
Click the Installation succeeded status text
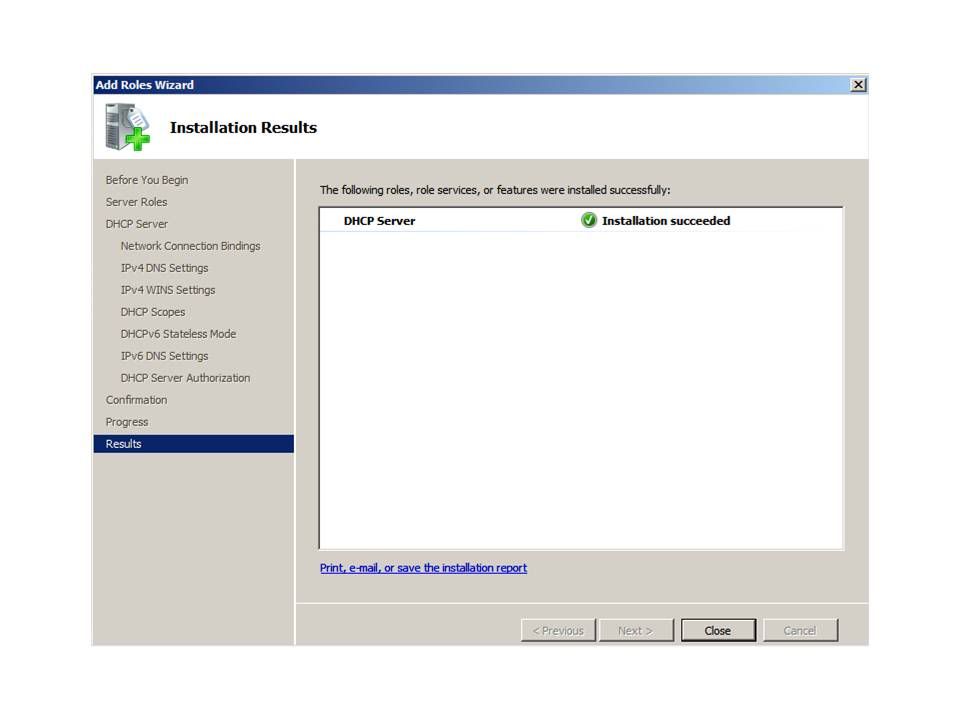666,221
